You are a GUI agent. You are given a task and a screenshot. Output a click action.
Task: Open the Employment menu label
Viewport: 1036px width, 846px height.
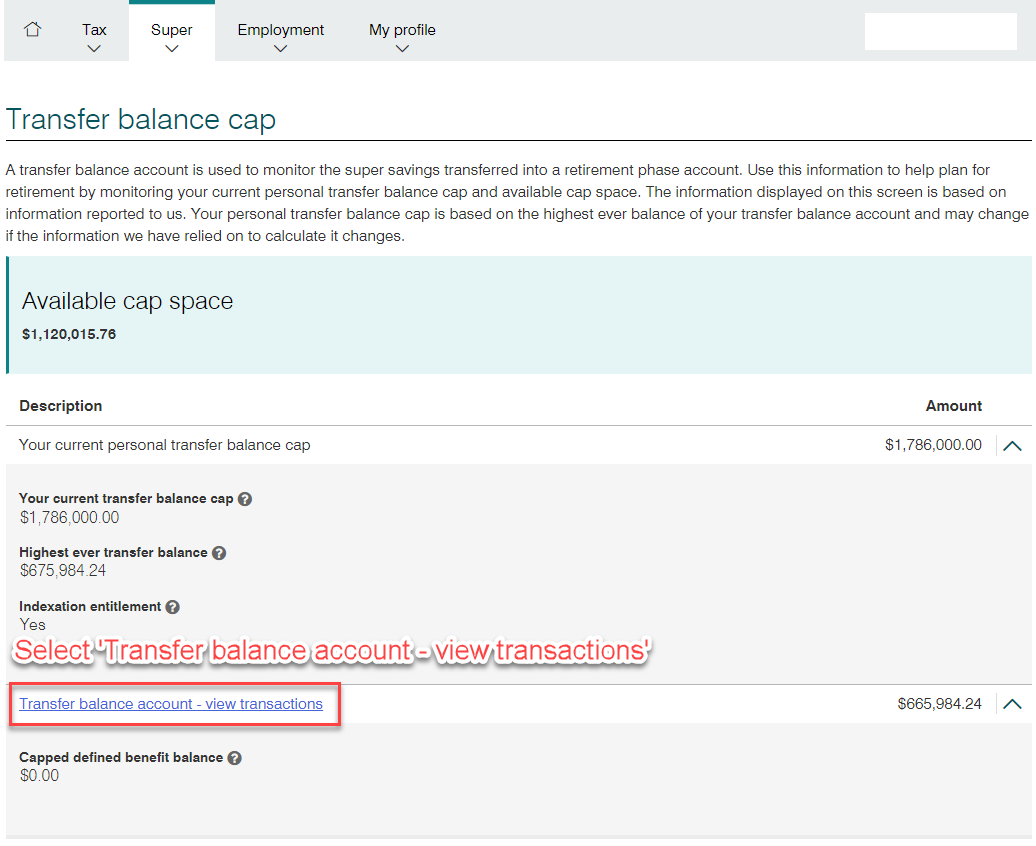click(x=280, y=30)
